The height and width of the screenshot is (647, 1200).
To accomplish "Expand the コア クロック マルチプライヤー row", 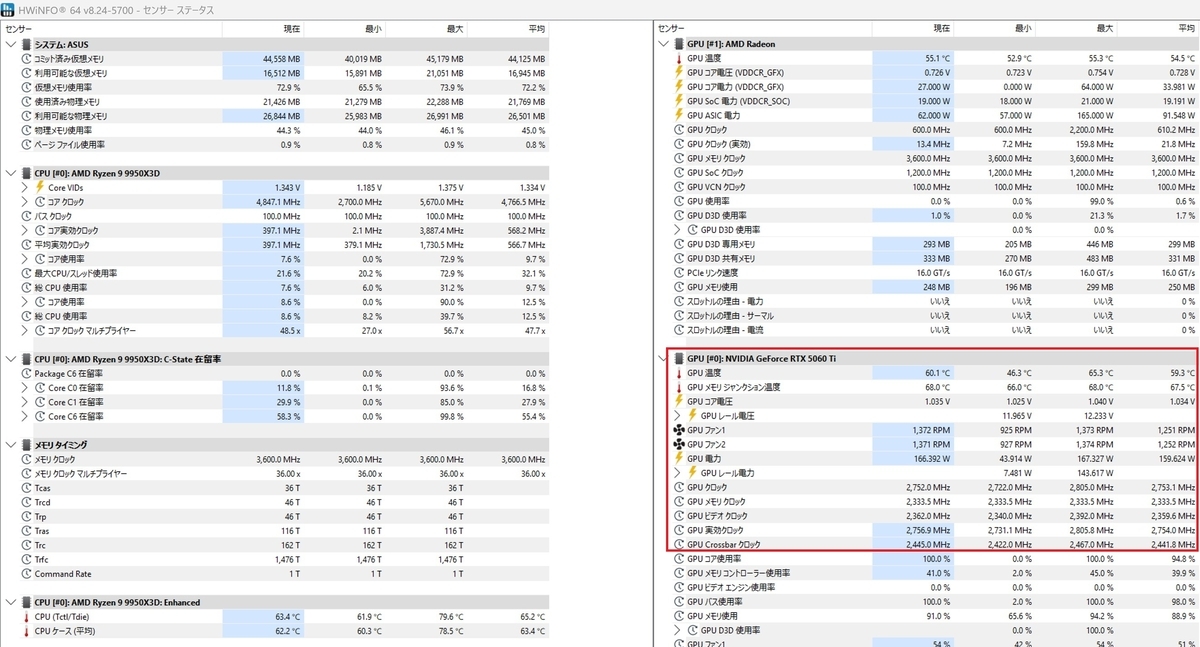I will pyautogui.click(x=26, y=330).
